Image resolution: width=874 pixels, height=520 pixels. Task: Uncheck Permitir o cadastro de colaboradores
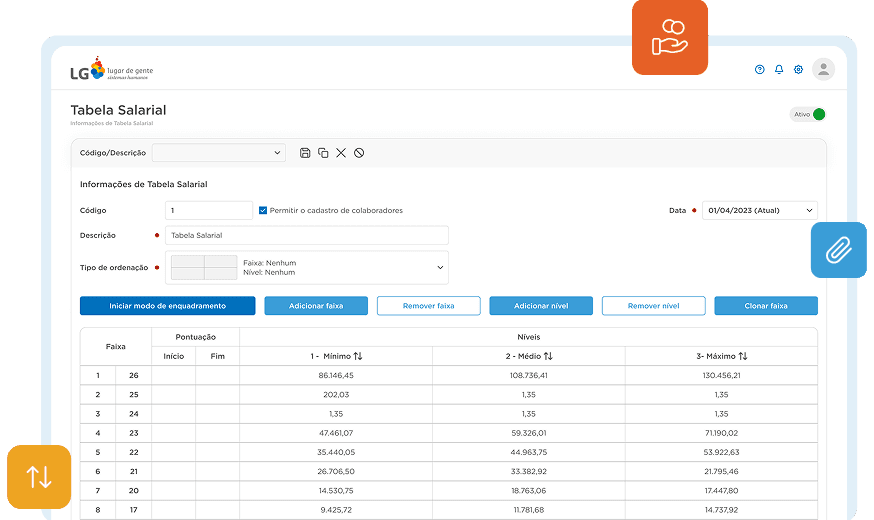tap(263, 211)
